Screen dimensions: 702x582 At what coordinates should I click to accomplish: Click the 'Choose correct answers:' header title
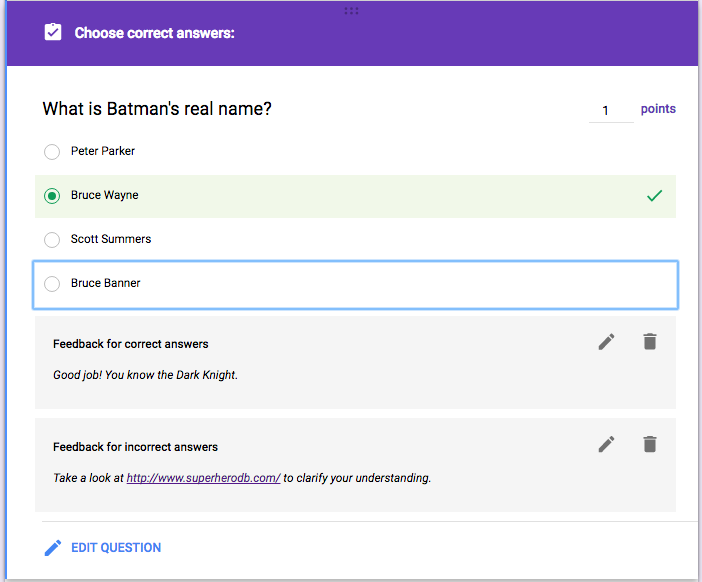pyautogui.click(x=154, y=33)
